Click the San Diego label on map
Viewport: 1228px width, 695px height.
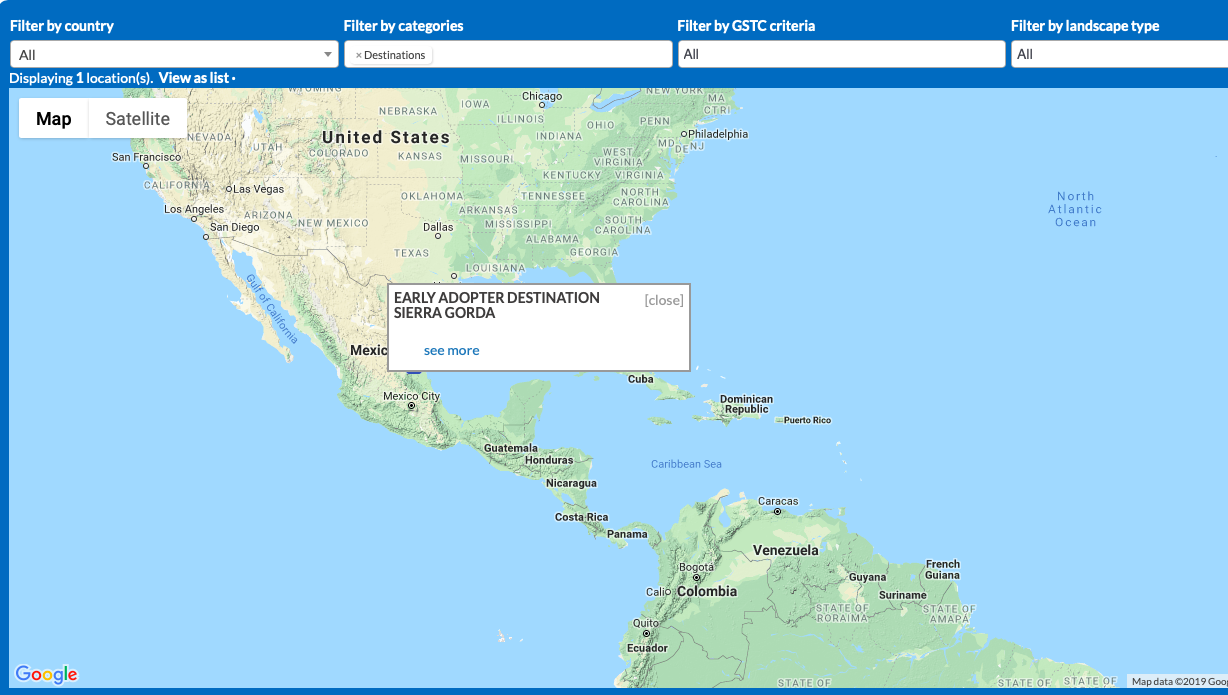pyautogui.click(x=234, y=227)
